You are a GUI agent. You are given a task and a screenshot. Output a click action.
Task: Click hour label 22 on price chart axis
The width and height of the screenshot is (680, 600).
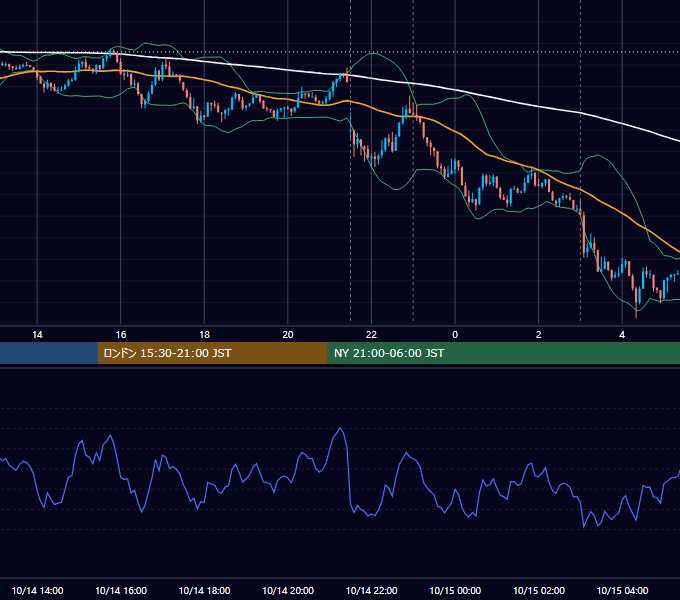tap(371, 335)
